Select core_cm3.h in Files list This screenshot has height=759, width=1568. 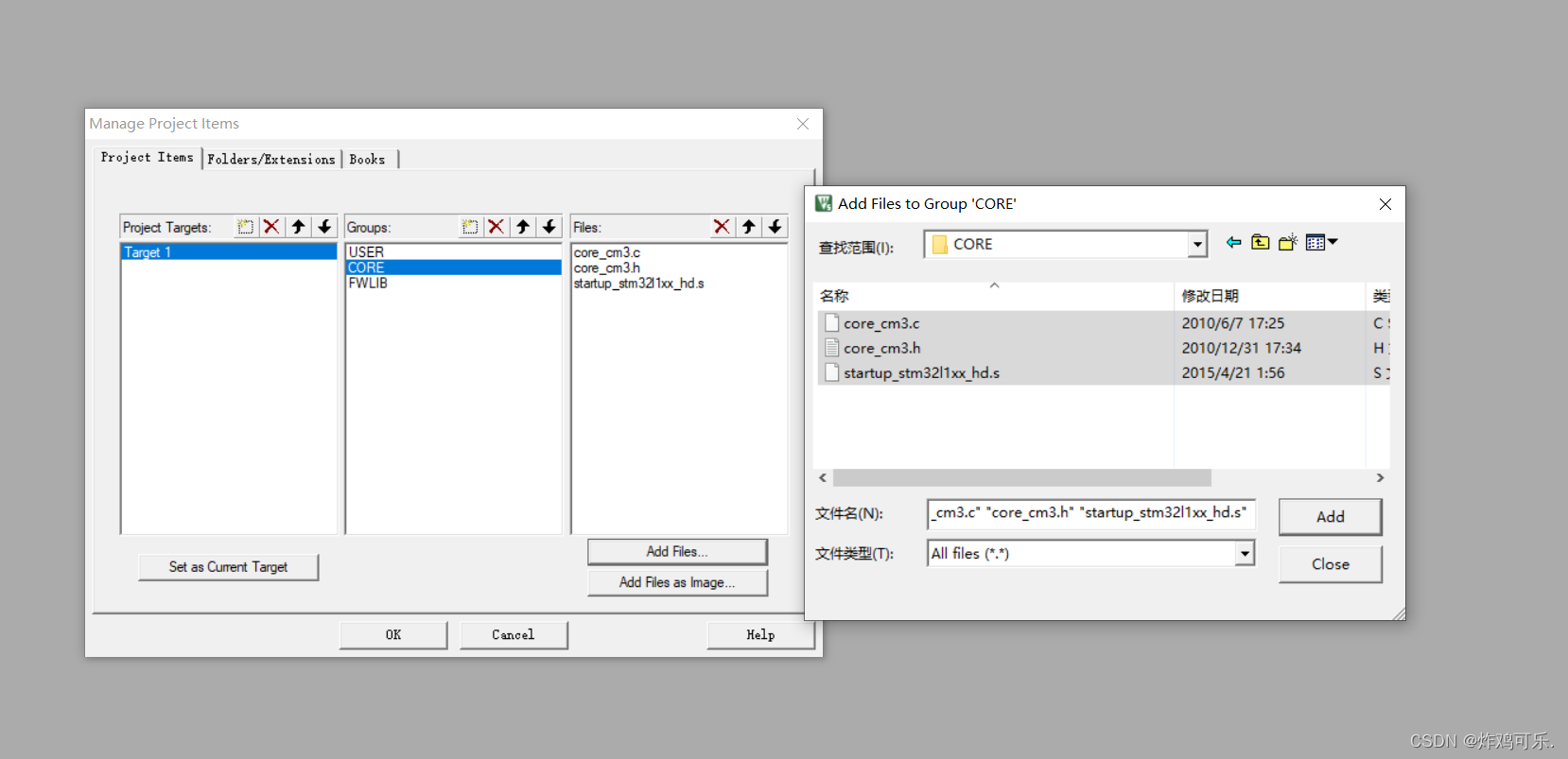pos(607,267)
